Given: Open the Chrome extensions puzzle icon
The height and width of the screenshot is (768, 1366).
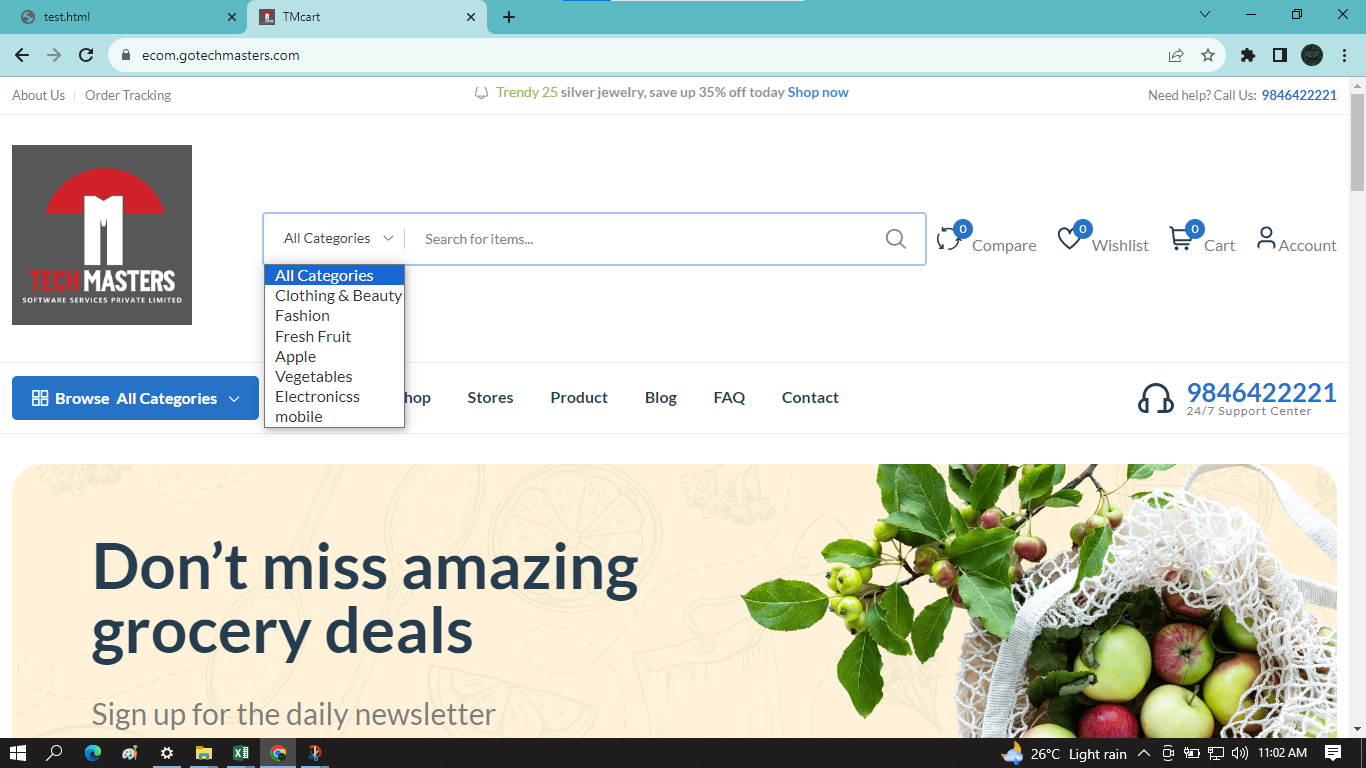Looking at the screenshot, I should pyautogui.click(x=1247, y=55).
